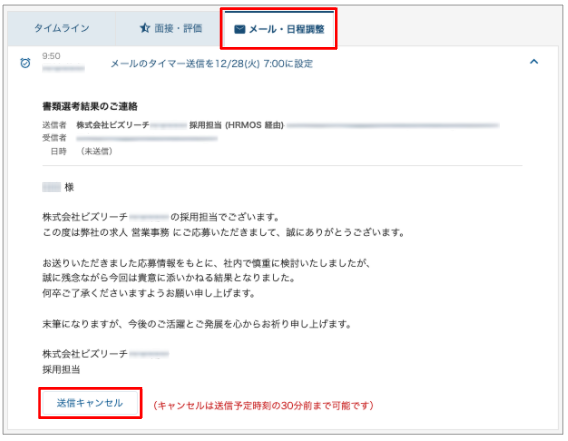
Task: Click the line の採用担当でございます。
Action: pos(225,217)
